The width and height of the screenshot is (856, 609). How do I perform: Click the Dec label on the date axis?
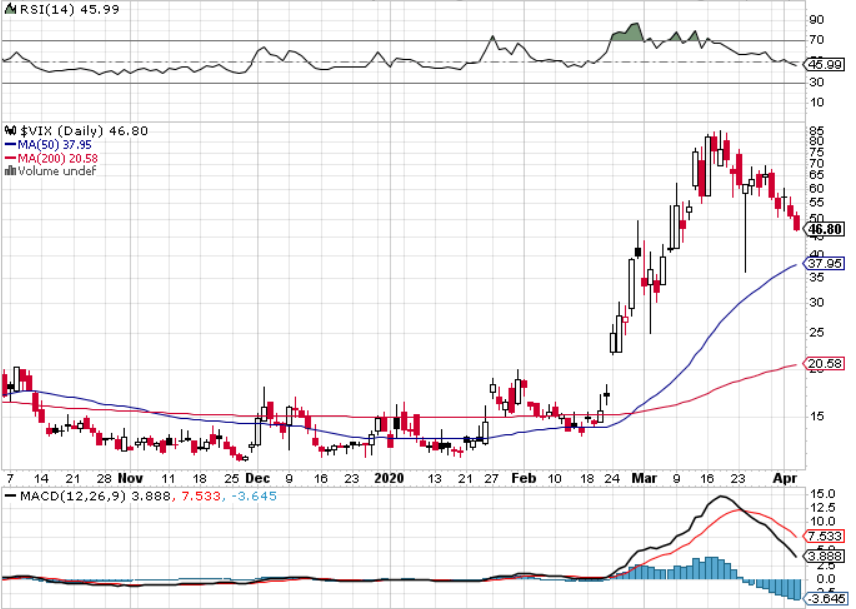point(258,479)
